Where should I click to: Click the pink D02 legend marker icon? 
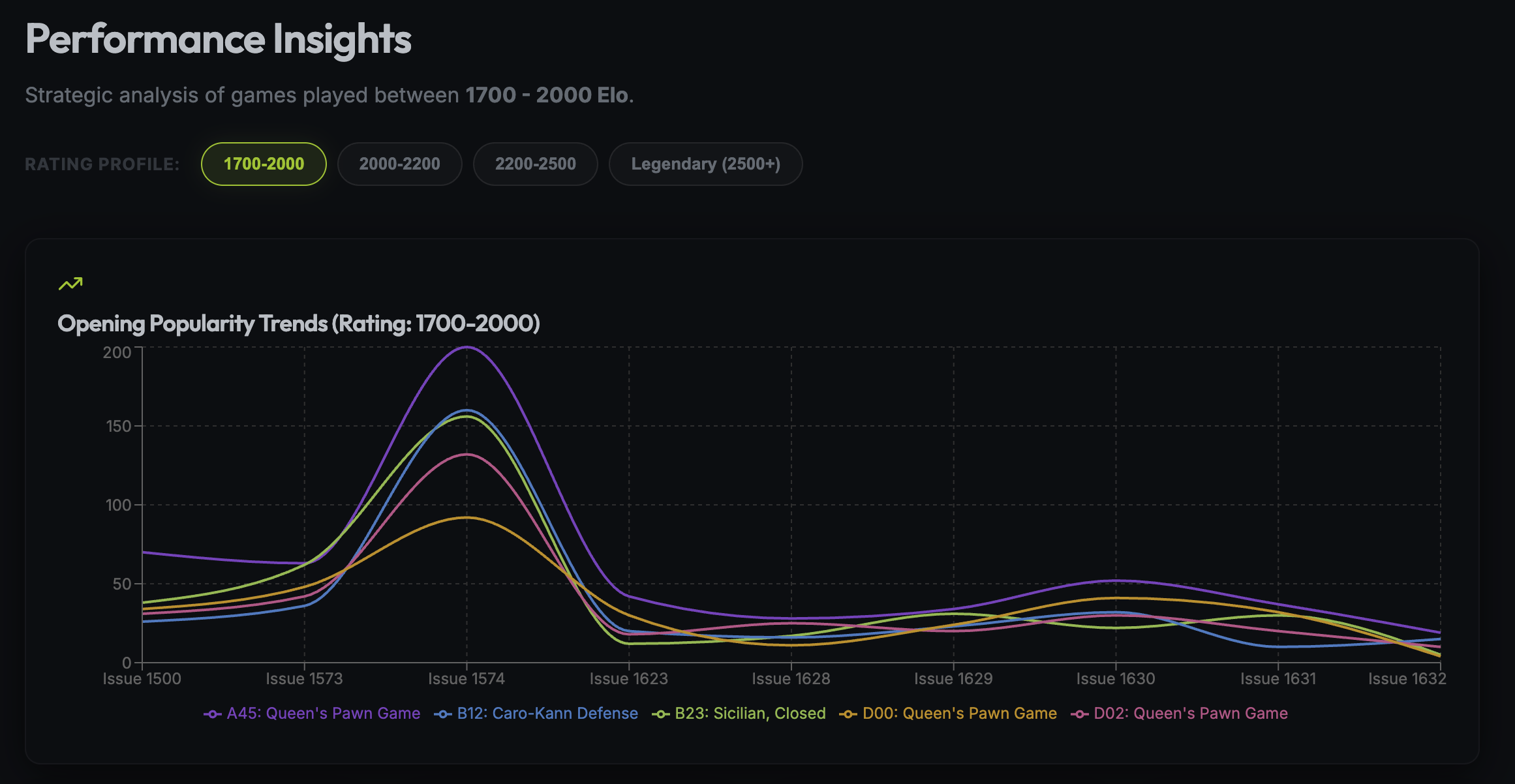[x=1080, y=713]
